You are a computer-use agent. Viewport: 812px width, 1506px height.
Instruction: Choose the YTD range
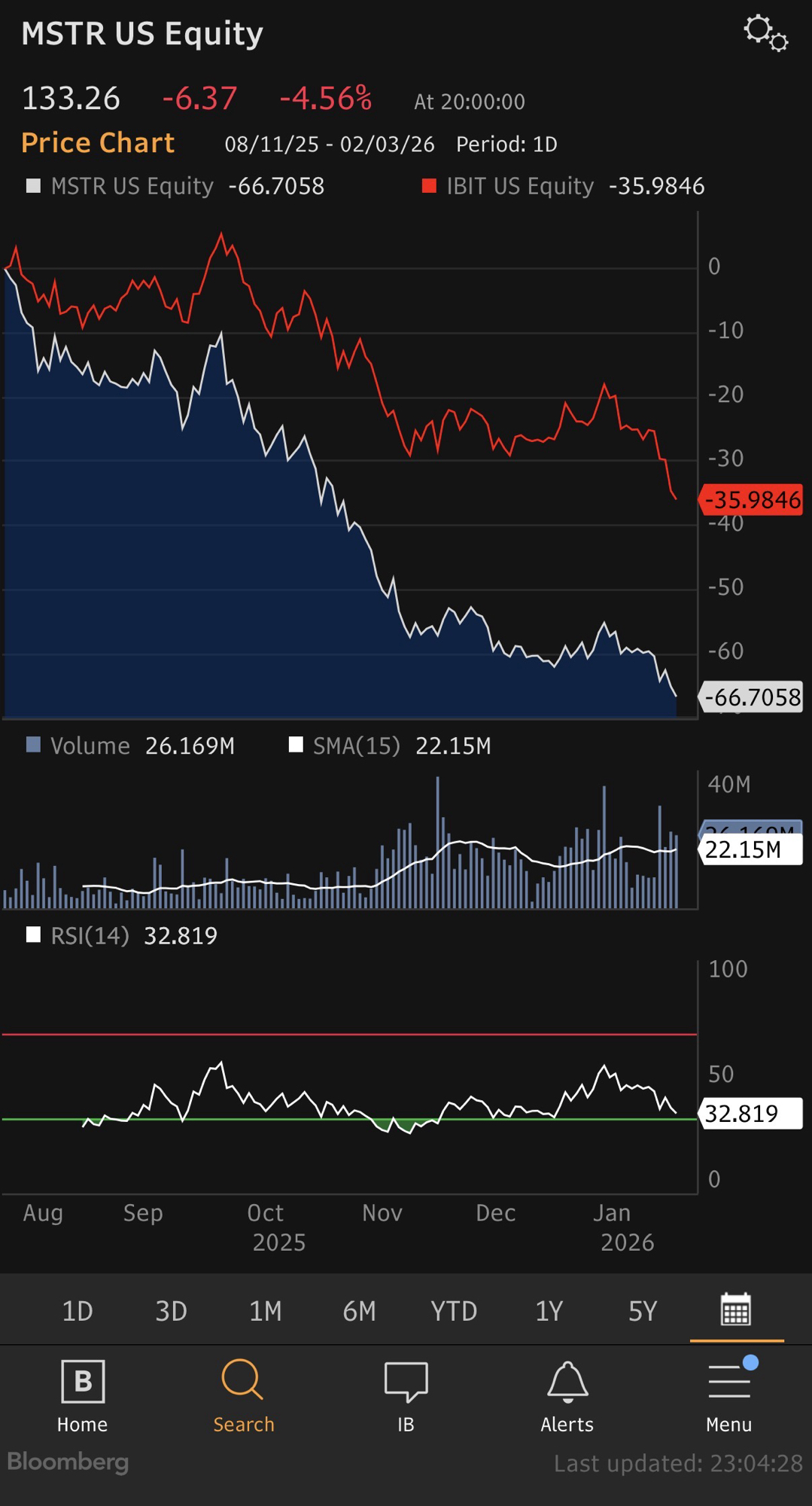click(454, 1311)
